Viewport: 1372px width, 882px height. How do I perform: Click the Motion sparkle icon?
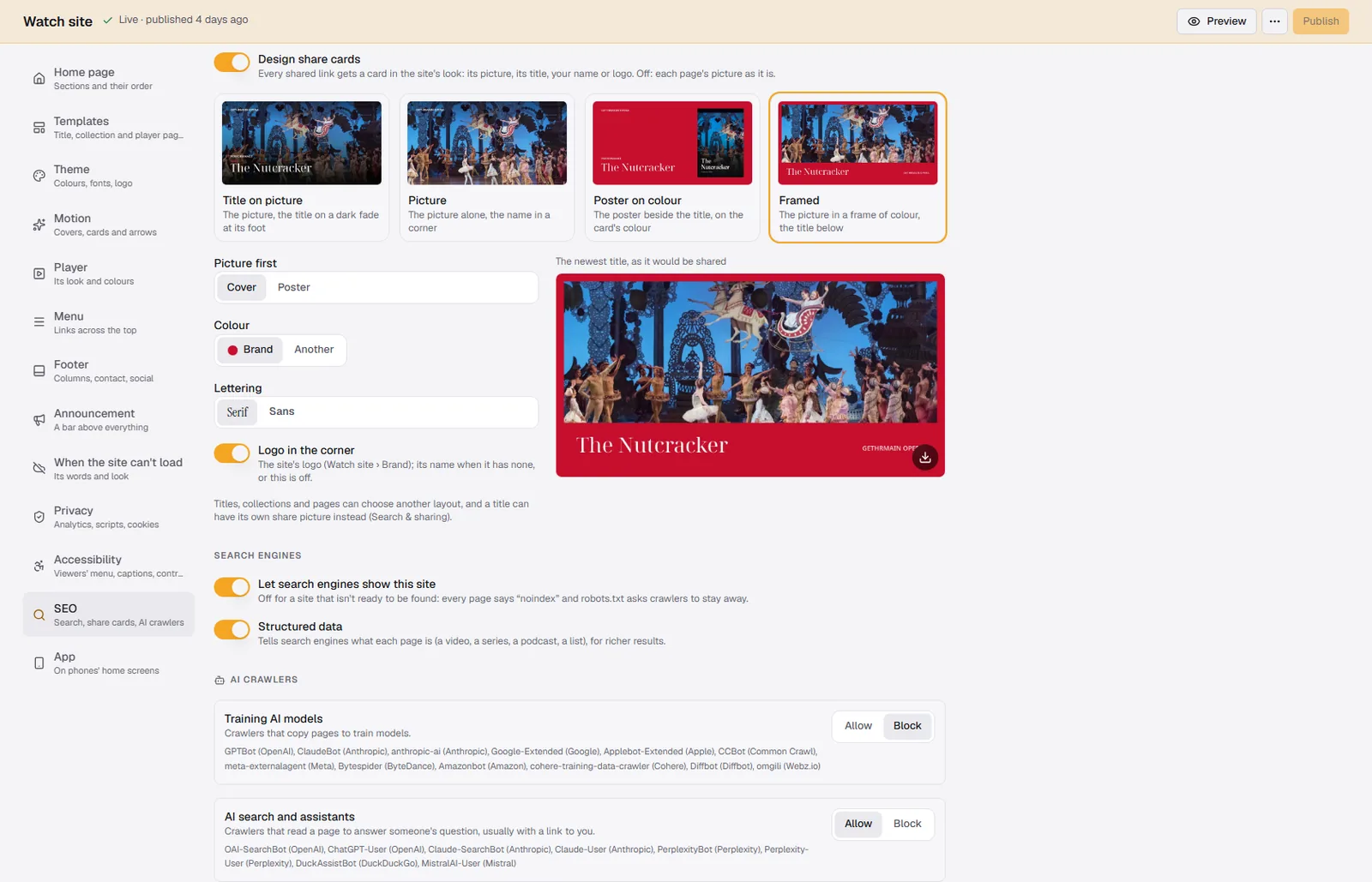point(39,225)
